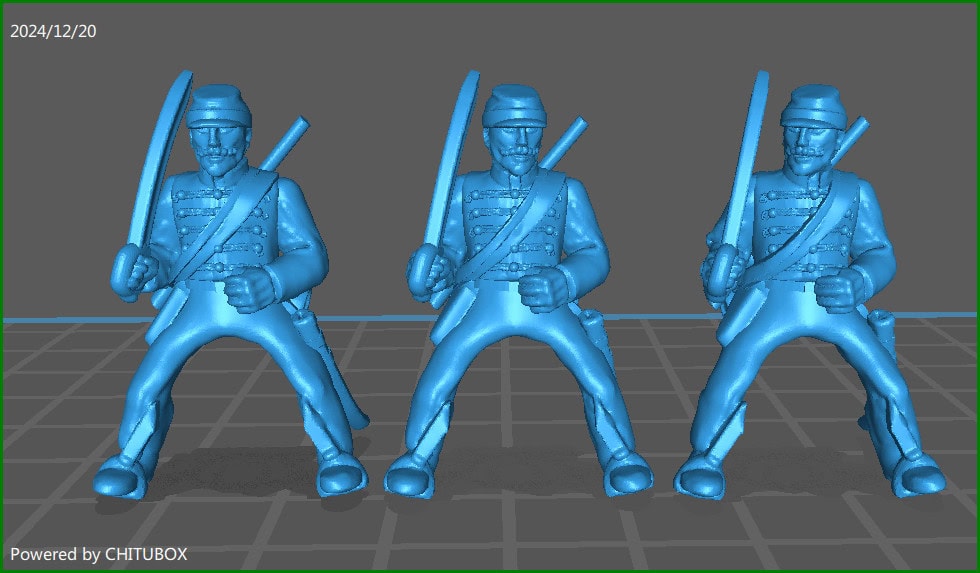Image resolution: width=980 pixels, height=573 pixels.
Task: Click the middle soldier's kepi cap
Action: [513, 103]
